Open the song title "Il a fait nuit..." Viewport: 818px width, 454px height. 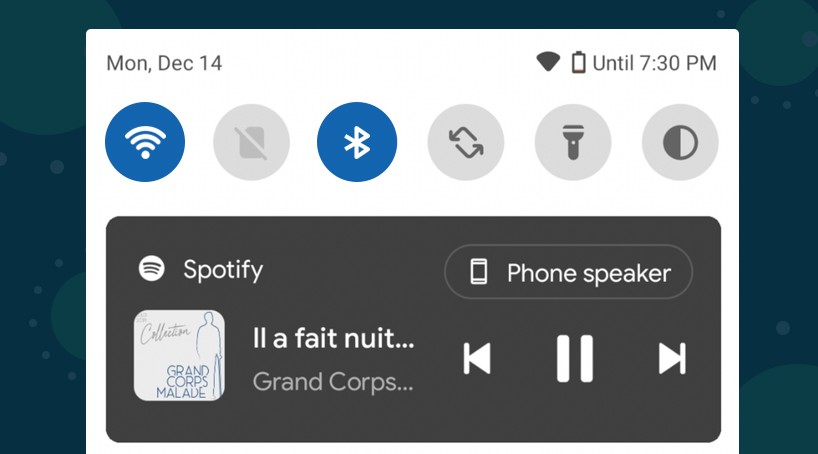(333, 340)
